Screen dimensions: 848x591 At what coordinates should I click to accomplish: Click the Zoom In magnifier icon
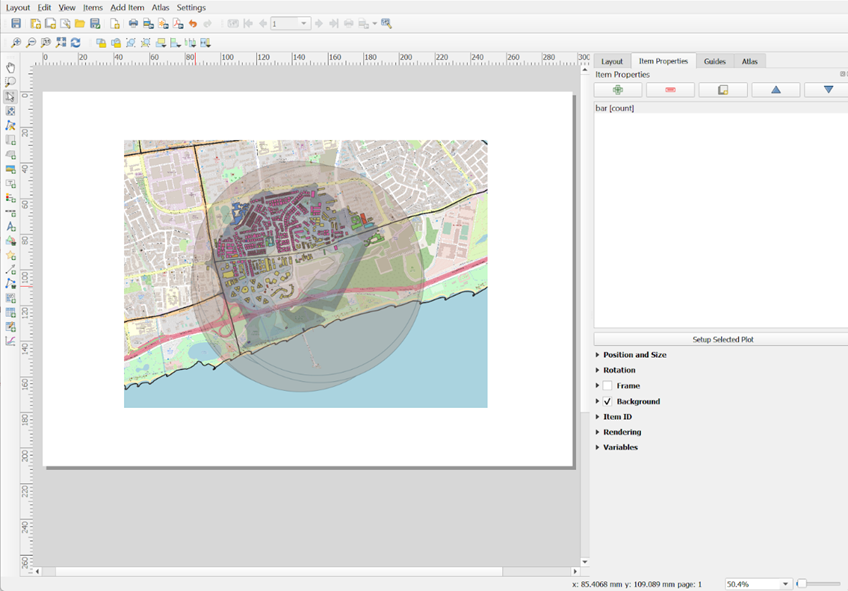pos(16,43)
